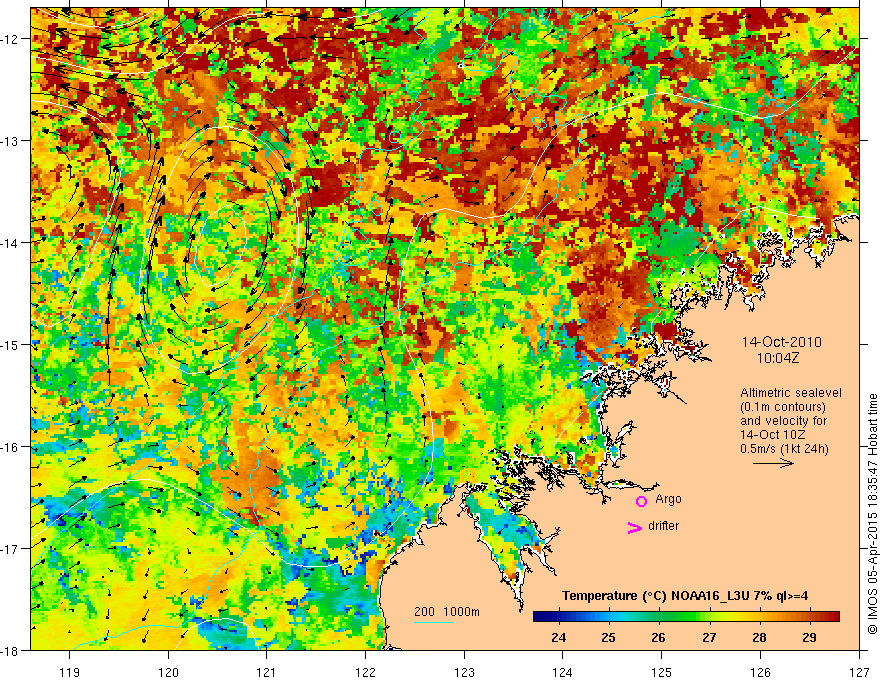Viewport: 880px width, 680px height.
Task: Click the temperature color bar
Action: 686,616
